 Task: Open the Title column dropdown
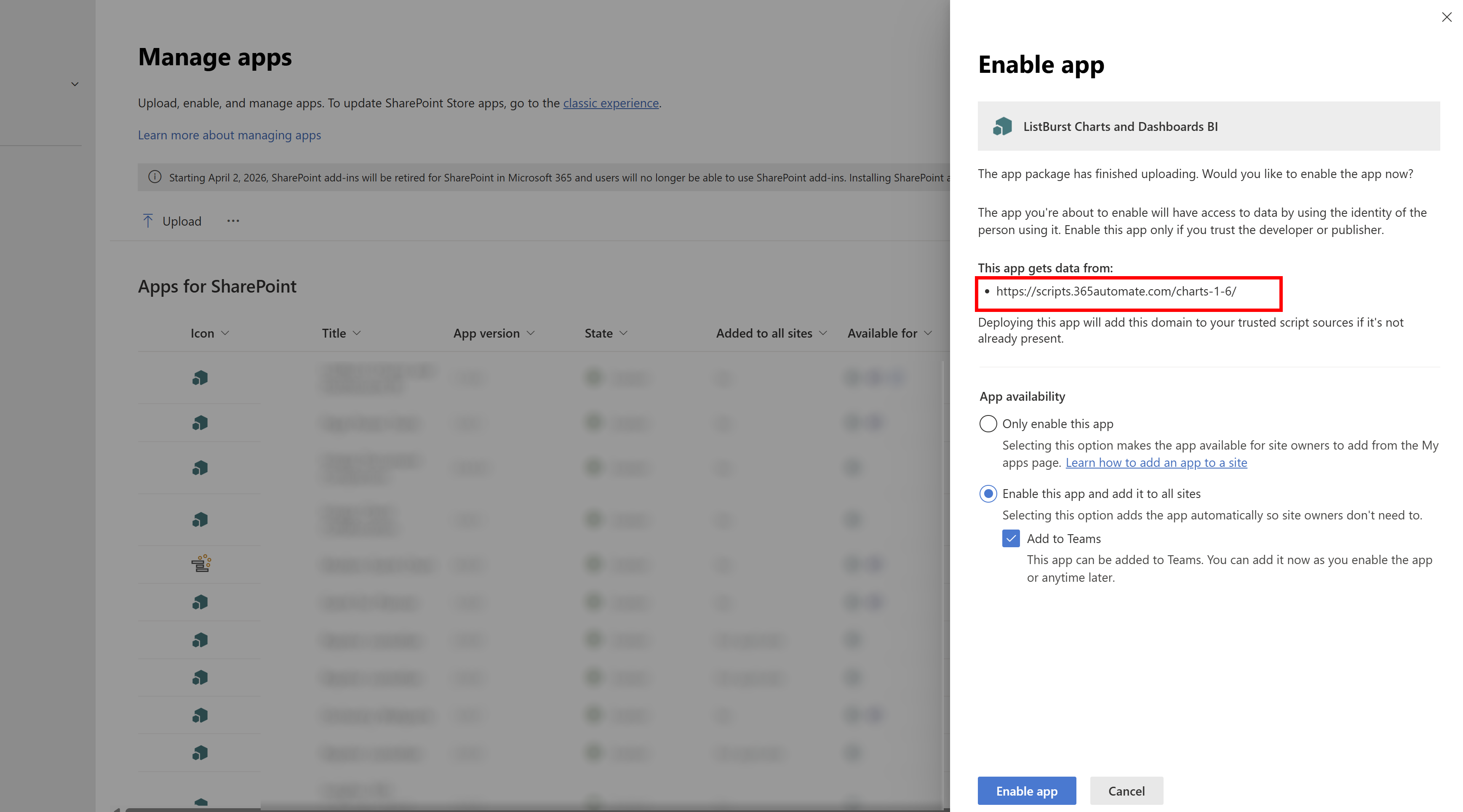tap(357, 333)
